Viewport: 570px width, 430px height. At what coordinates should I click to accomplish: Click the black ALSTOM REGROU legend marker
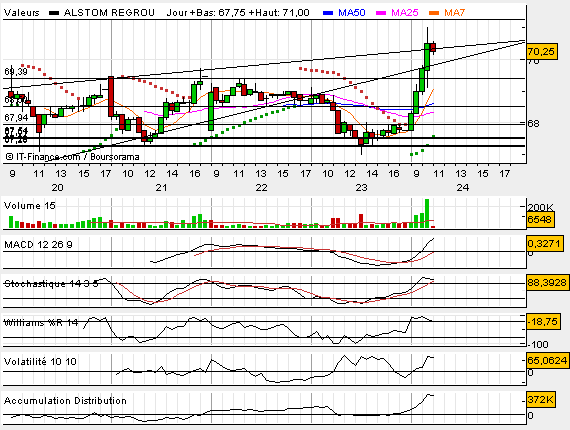[54, 13]
